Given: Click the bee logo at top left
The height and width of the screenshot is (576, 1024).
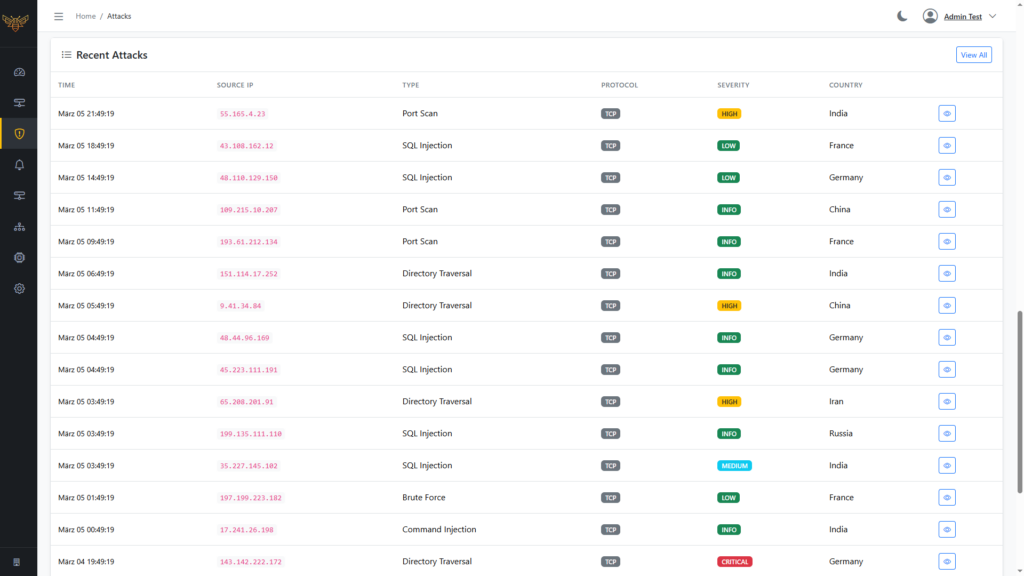Looking at the screenshot, I should pyautogui.click(x=15, y=22).
